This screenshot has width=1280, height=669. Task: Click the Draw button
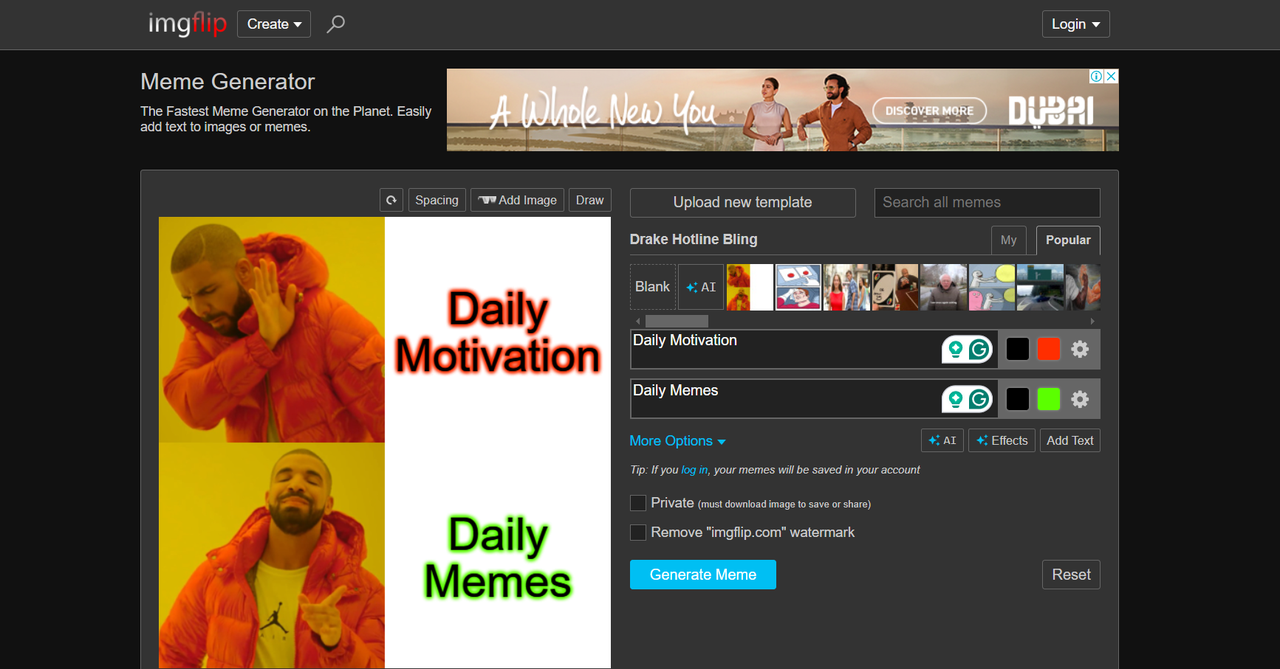click(590, 200)
